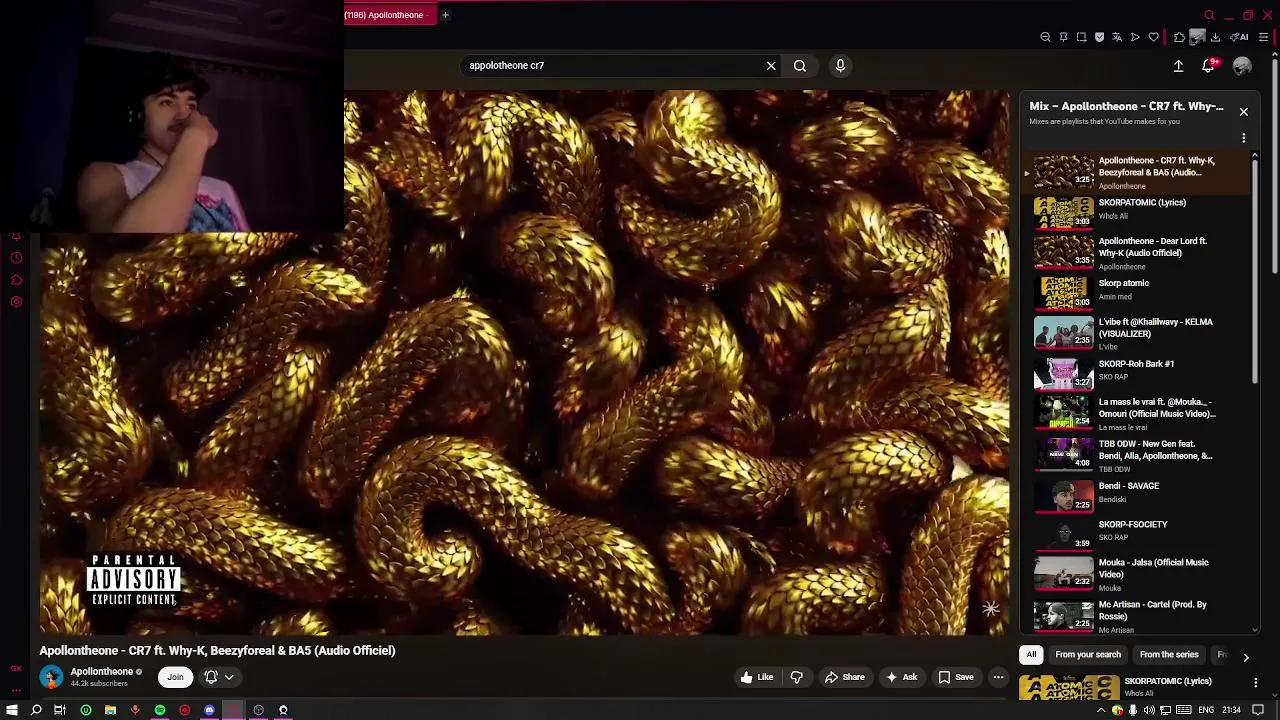This screenshot has height=720, width=1280.
Task: Open the Apollontheone channel name link
Action: click(102, 672)
